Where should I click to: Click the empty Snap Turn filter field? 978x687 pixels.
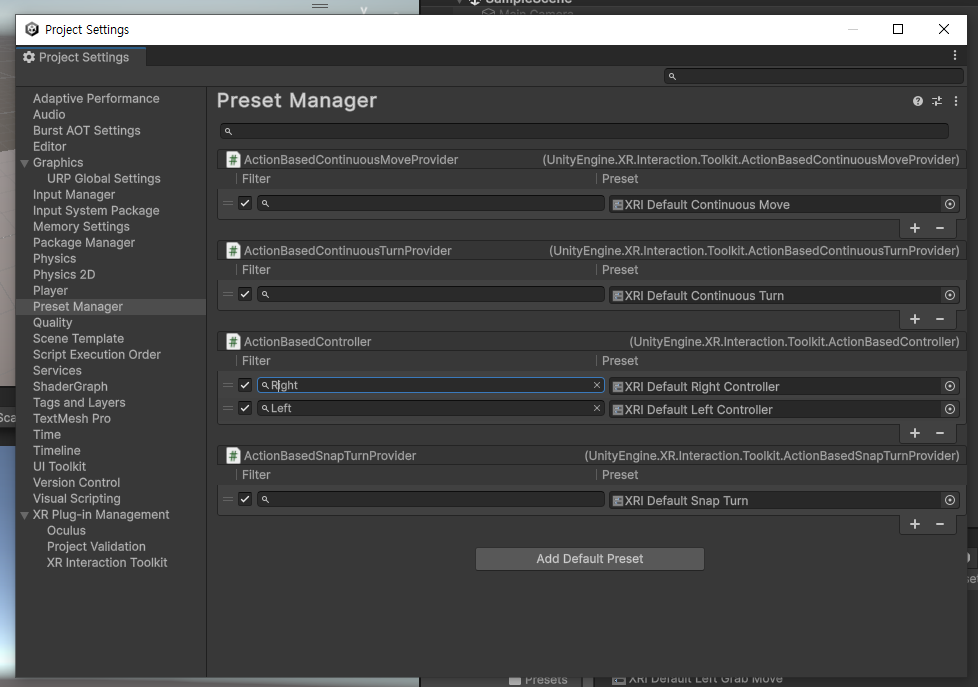[x=430, y=499]
